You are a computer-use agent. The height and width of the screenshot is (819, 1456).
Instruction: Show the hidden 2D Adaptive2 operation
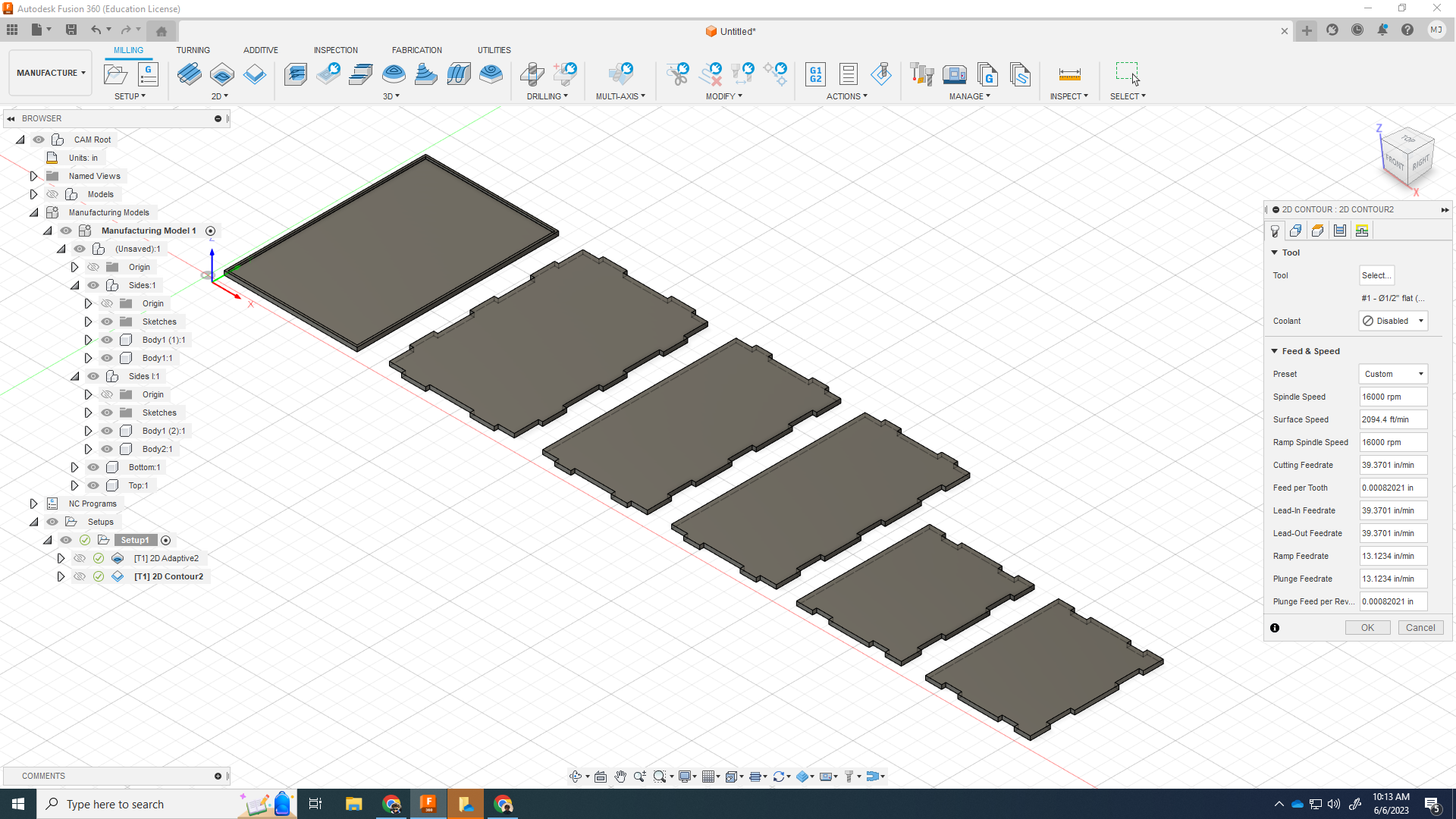(80, 558)
